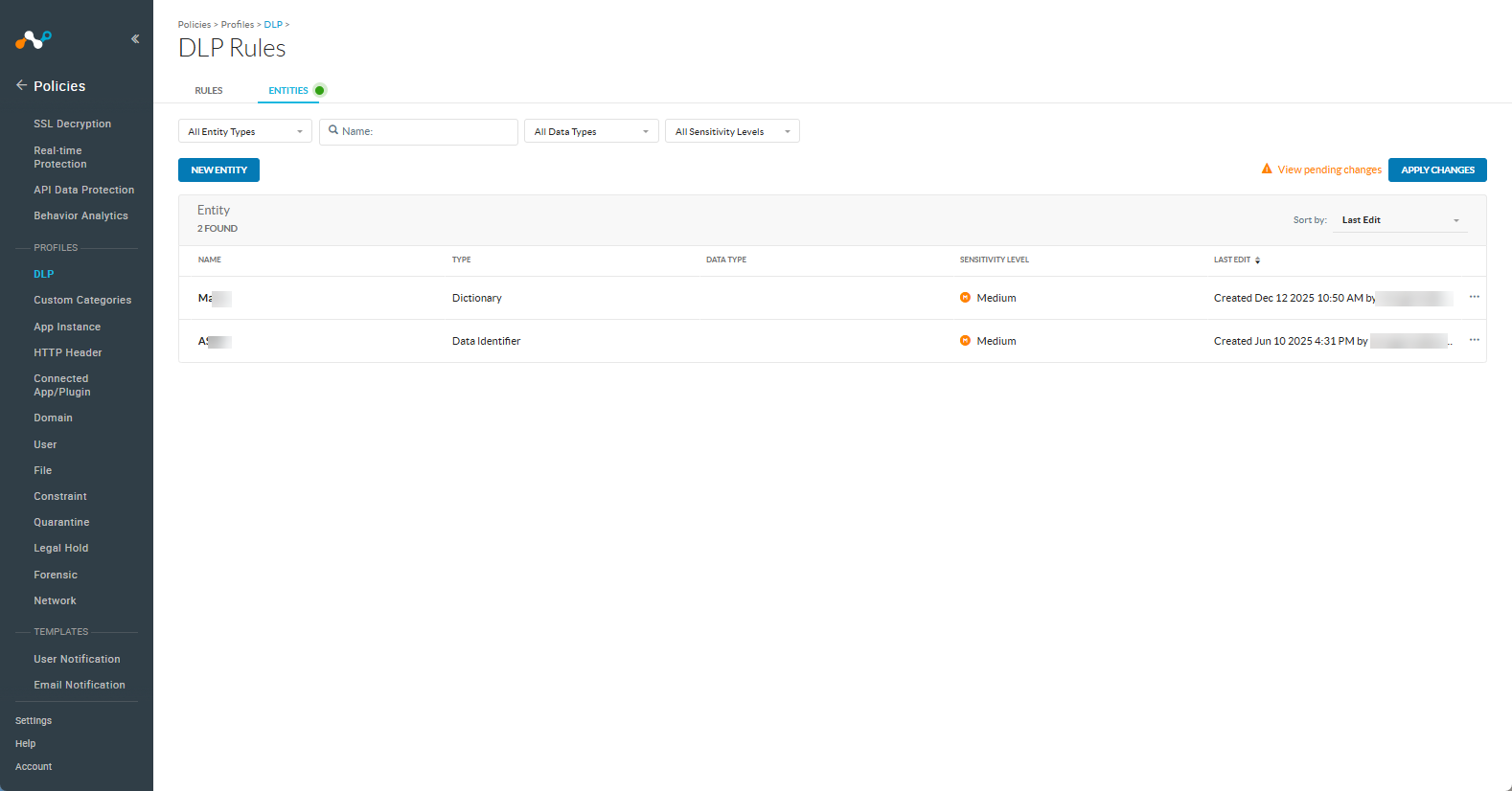The height and width of the screenshot is (791, 1512).
Task: Open API Data Protection policies
Action: tap(84, 190)
